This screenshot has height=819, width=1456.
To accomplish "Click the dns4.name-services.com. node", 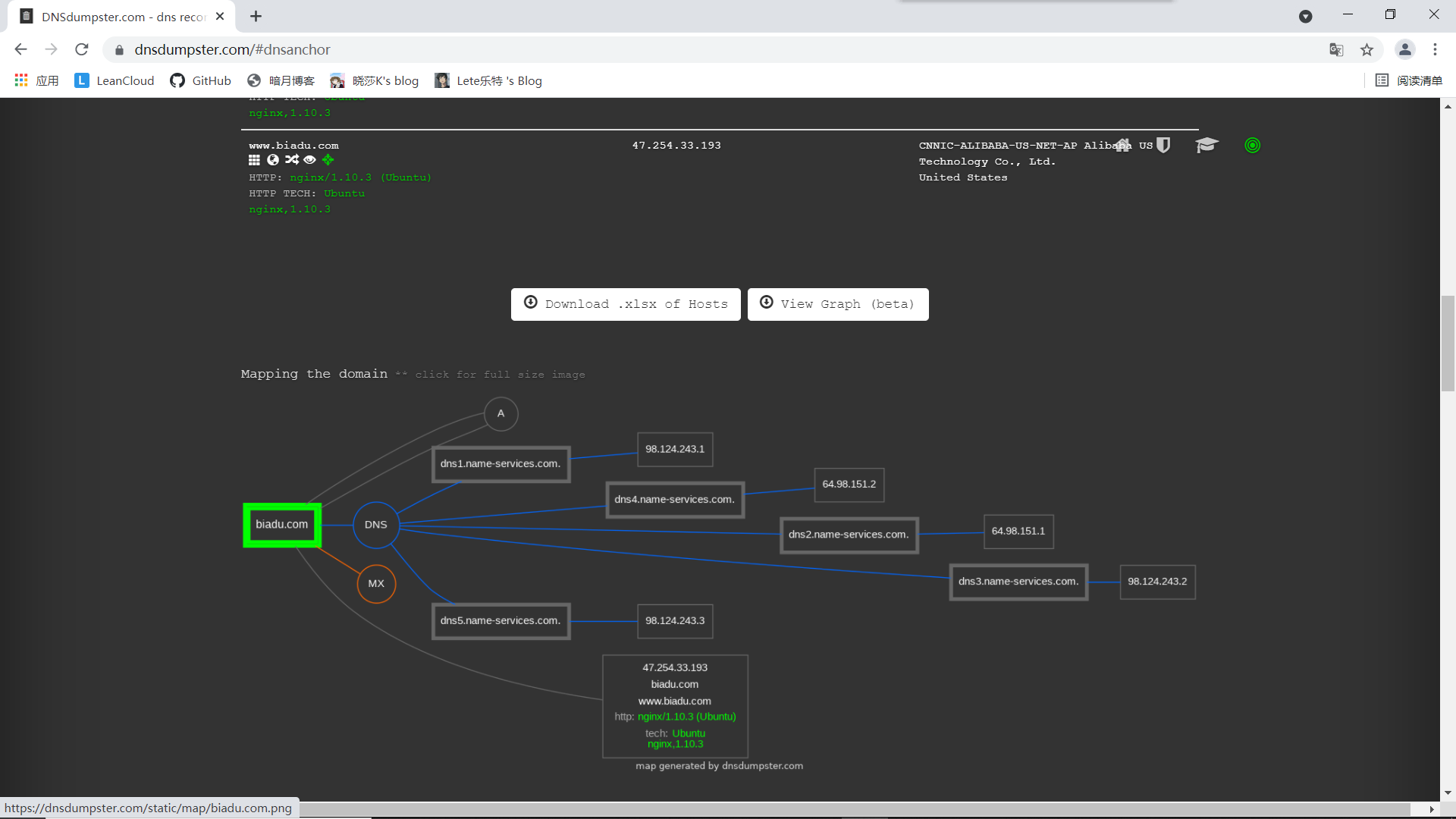I will click(675, 500).
